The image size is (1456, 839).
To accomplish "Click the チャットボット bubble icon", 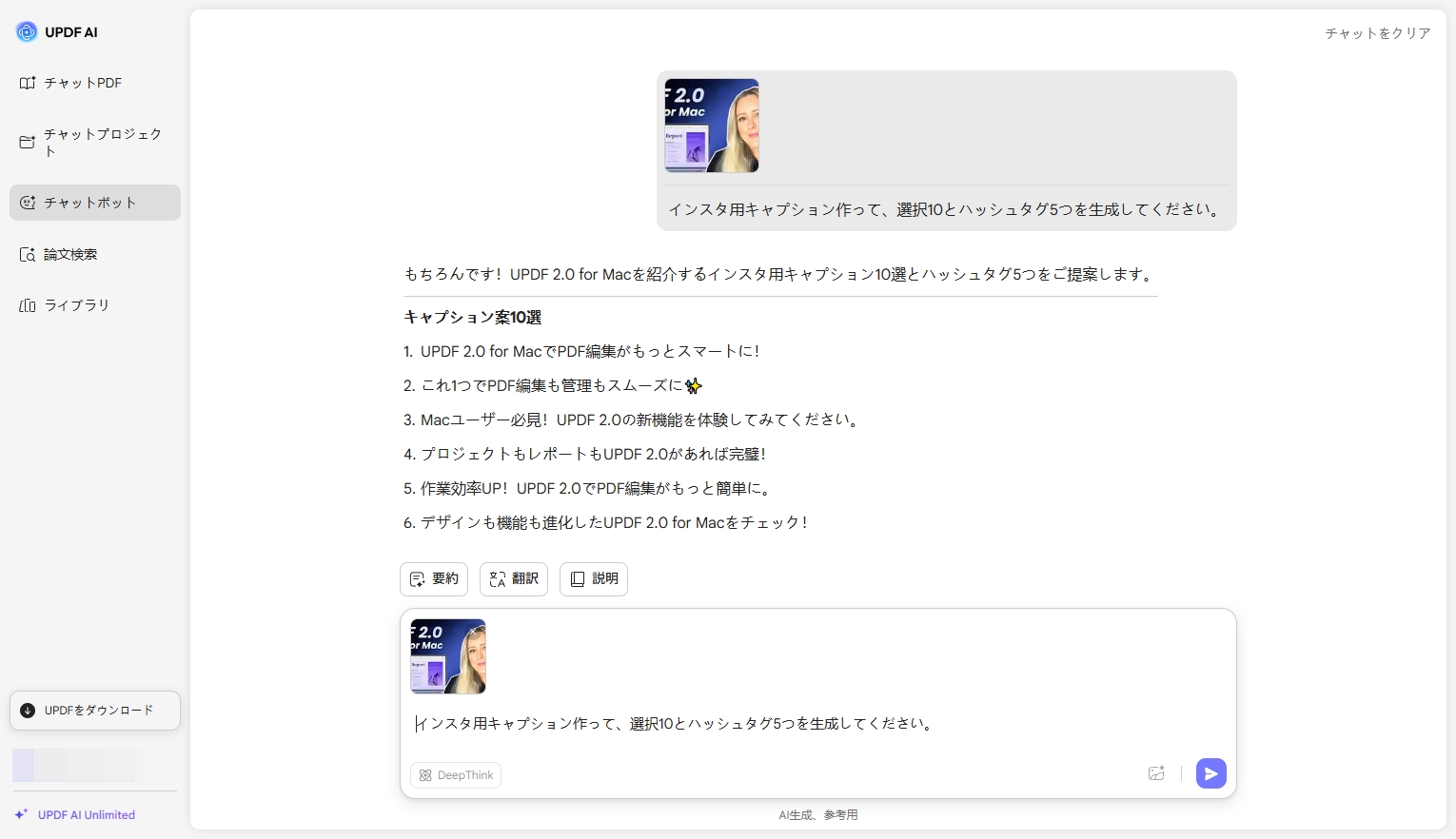I will pos(28,203).
